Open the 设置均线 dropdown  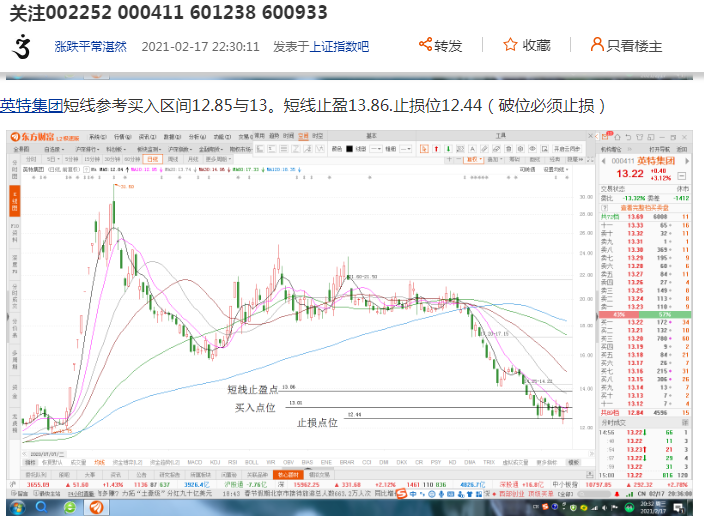[x=556, y=169]
